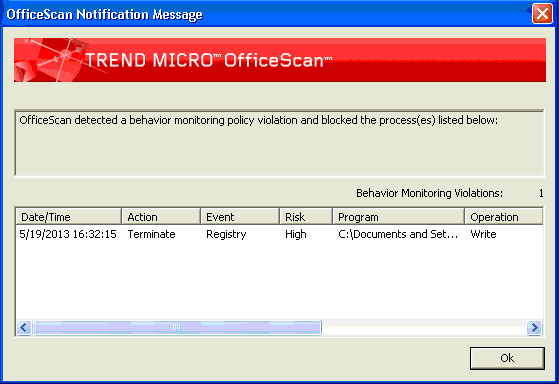Sort by the Action column header
559x384 pixels.
161,217
